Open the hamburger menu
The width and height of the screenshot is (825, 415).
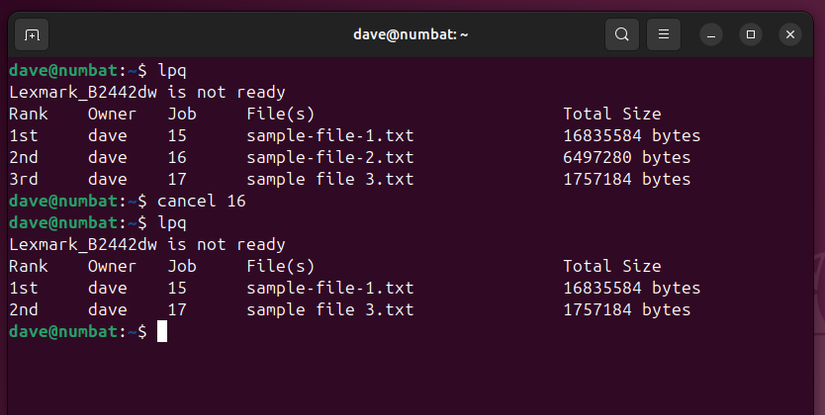click(662, 35)
